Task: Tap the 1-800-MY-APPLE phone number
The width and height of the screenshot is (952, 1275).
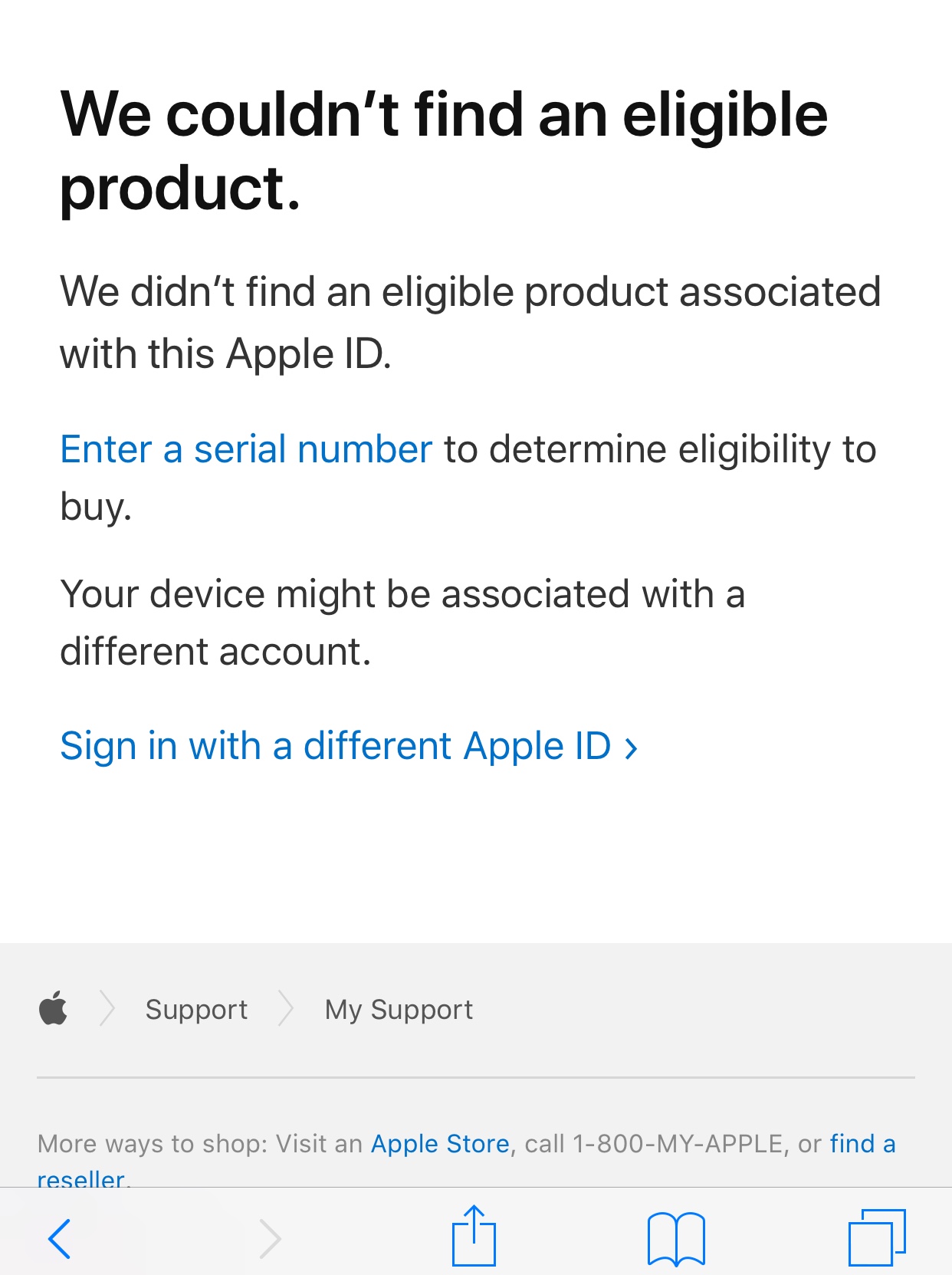Action: [678, 1144]
